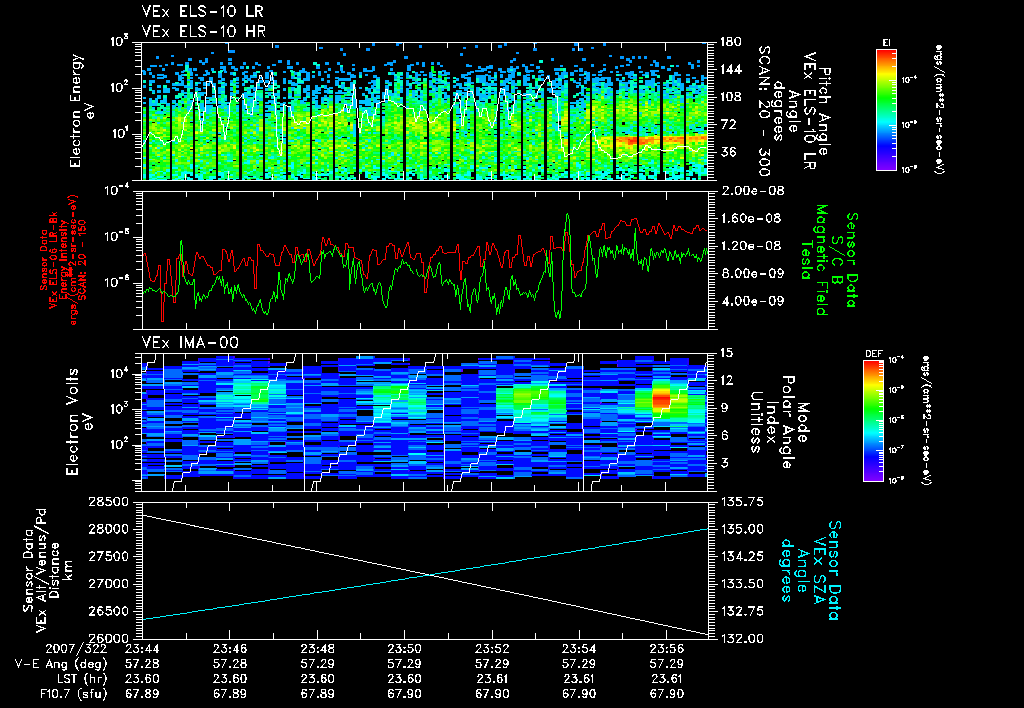
Task: Click the V-E Ang value under 23:44
Action: click(142, 664)
